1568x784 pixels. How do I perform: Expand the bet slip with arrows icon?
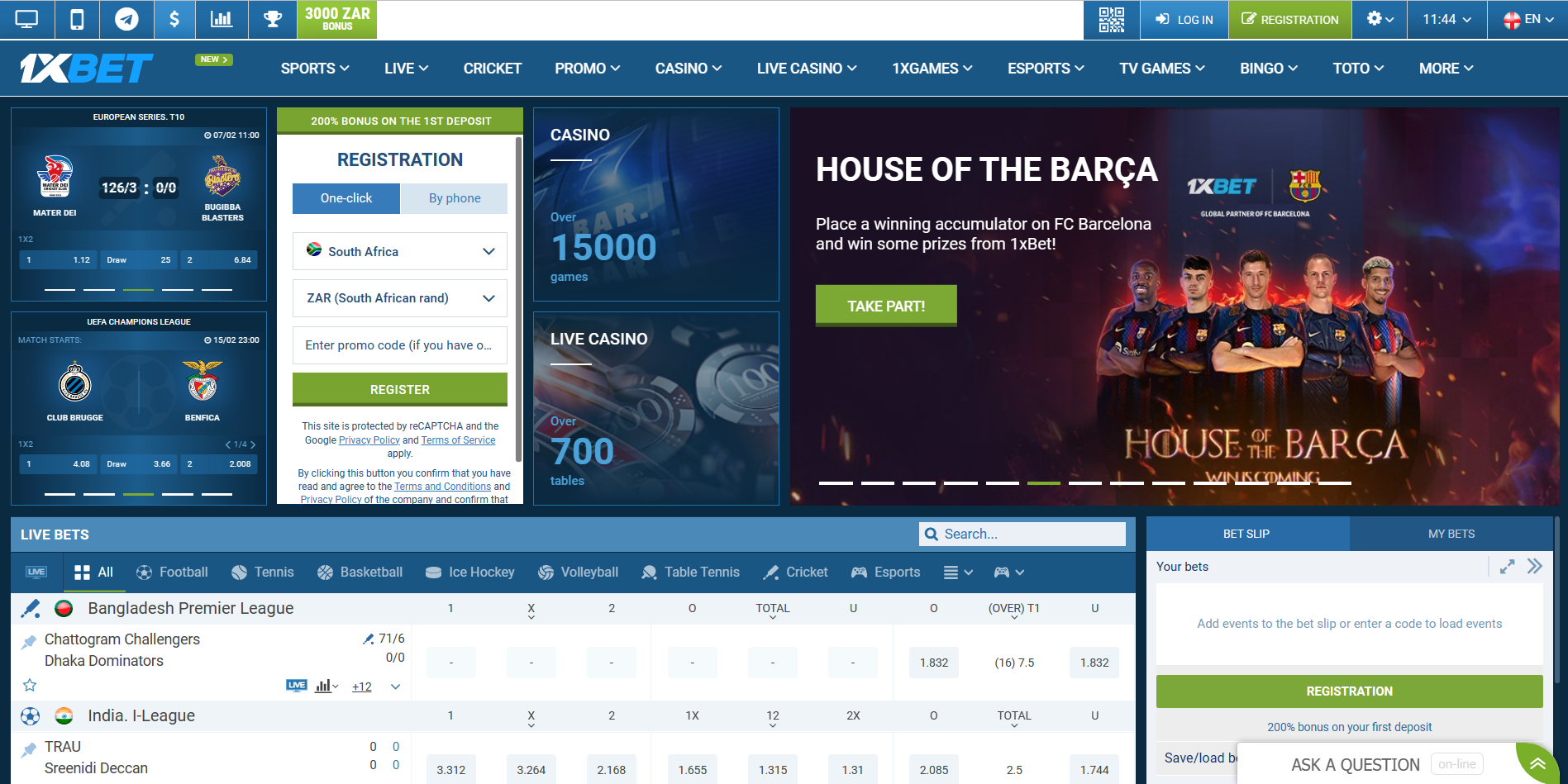point(1507,567)
